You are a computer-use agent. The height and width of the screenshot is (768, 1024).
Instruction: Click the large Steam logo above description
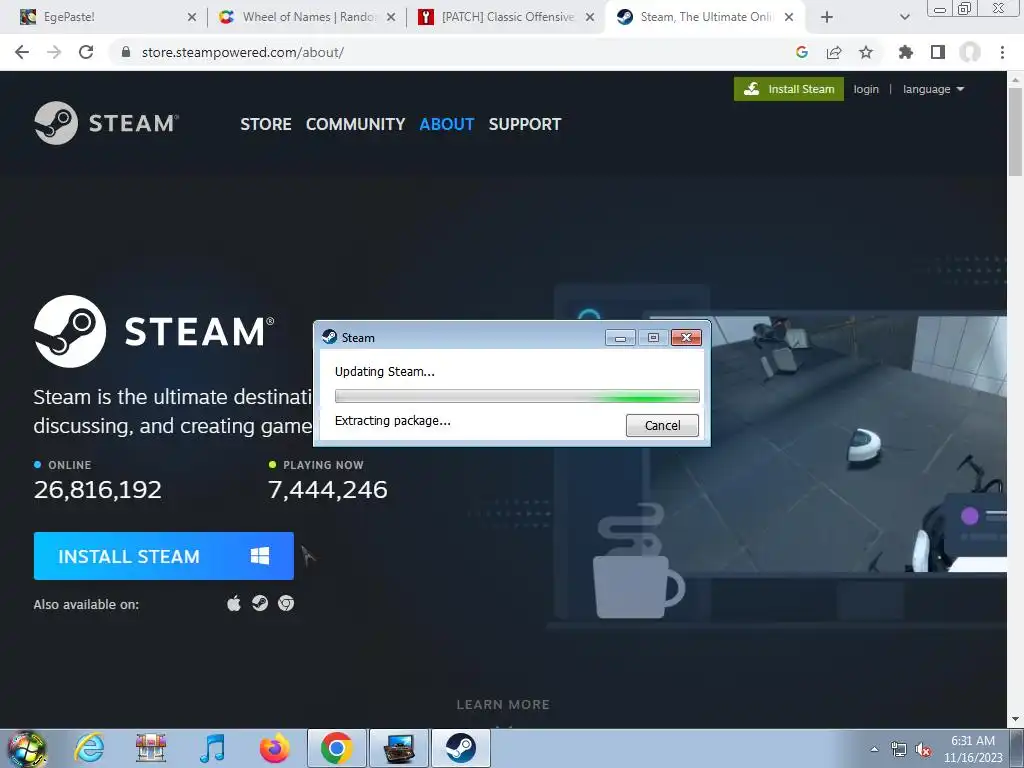coord(154,331)
